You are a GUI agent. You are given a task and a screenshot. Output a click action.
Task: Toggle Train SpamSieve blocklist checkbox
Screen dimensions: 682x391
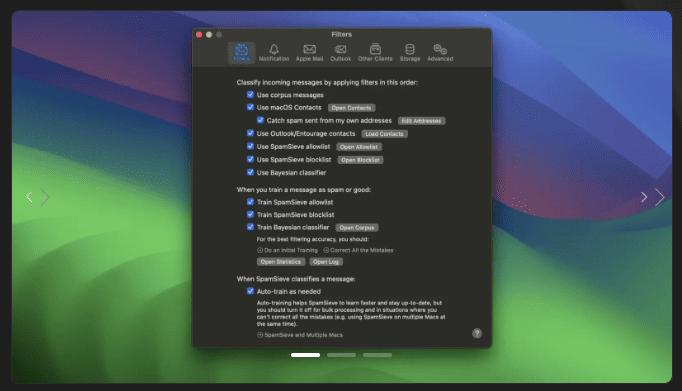click(250, 214)
